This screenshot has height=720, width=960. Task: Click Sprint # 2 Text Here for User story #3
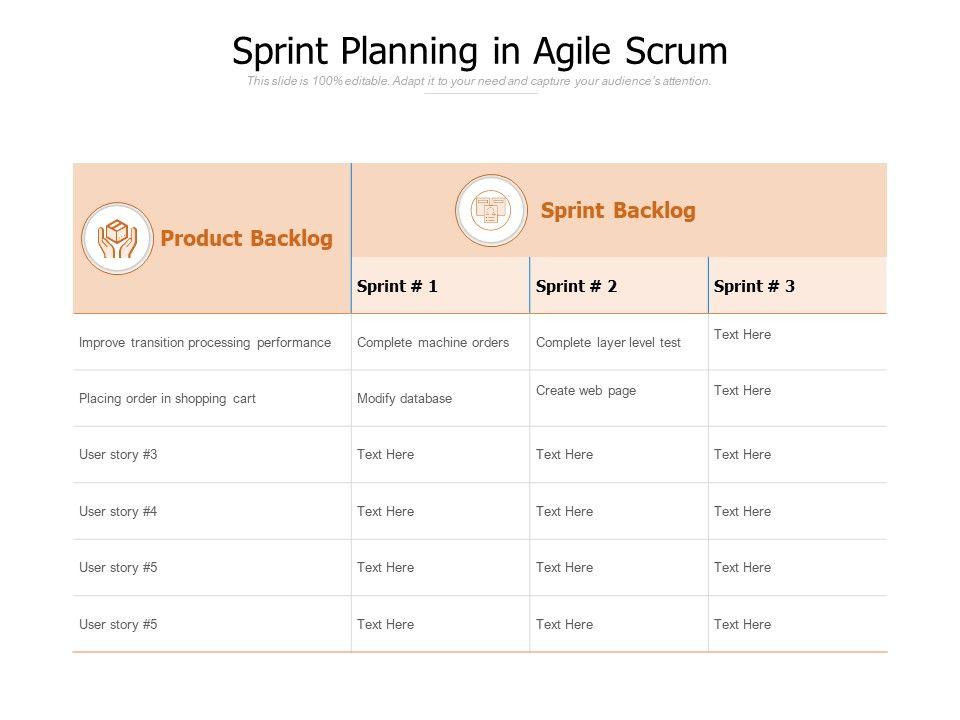564,454
